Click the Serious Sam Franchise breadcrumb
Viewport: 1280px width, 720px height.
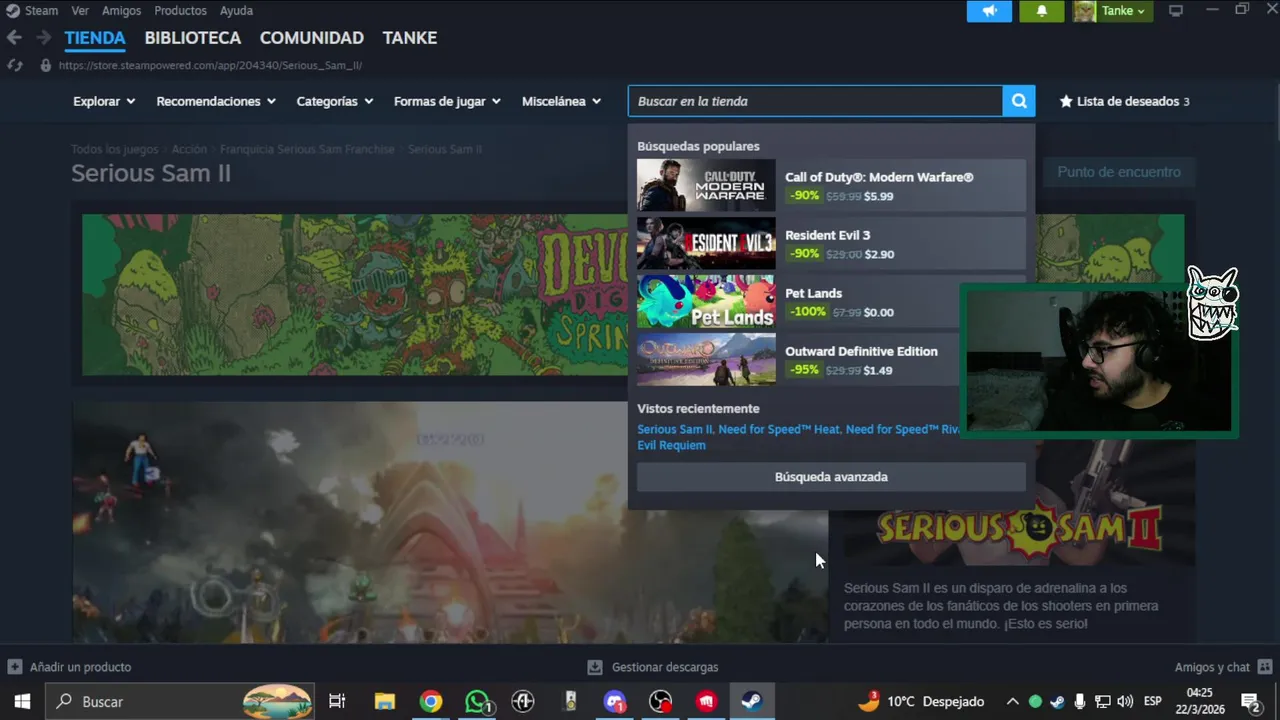point(307,149)
